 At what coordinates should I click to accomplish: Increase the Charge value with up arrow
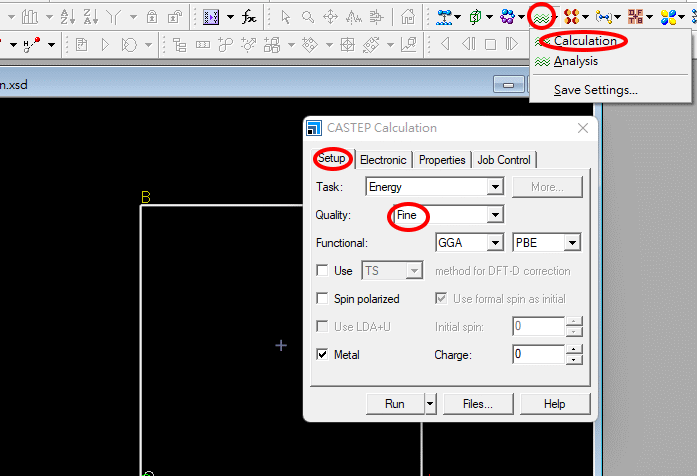tap(574, 349)
